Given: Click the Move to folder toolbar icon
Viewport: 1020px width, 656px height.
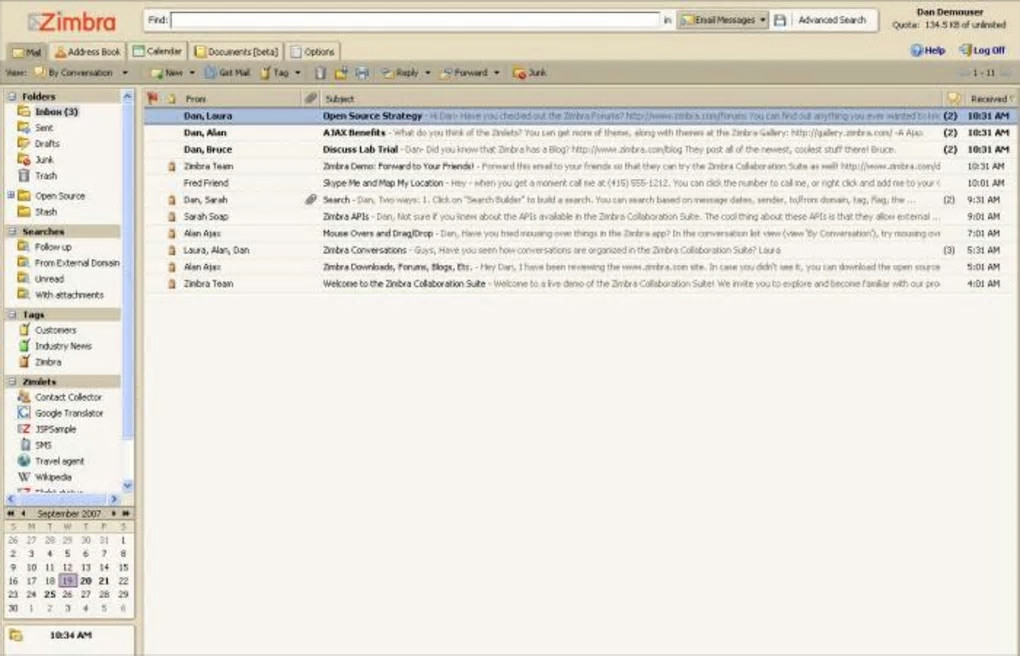Looking at the screenshot, I should (341, 73).
